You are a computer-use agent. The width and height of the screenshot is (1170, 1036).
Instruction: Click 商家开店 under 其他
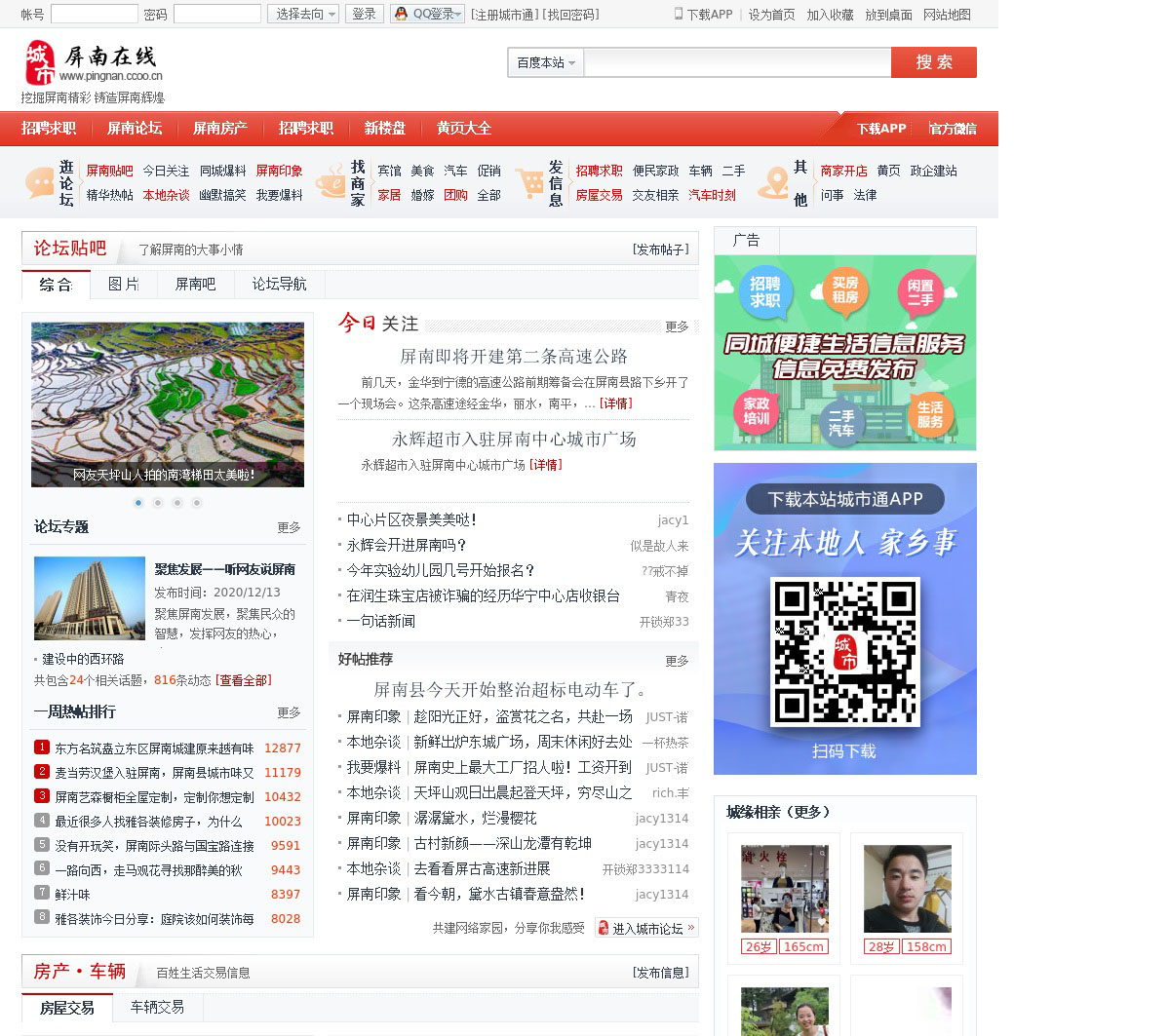[x=843, y=171]
